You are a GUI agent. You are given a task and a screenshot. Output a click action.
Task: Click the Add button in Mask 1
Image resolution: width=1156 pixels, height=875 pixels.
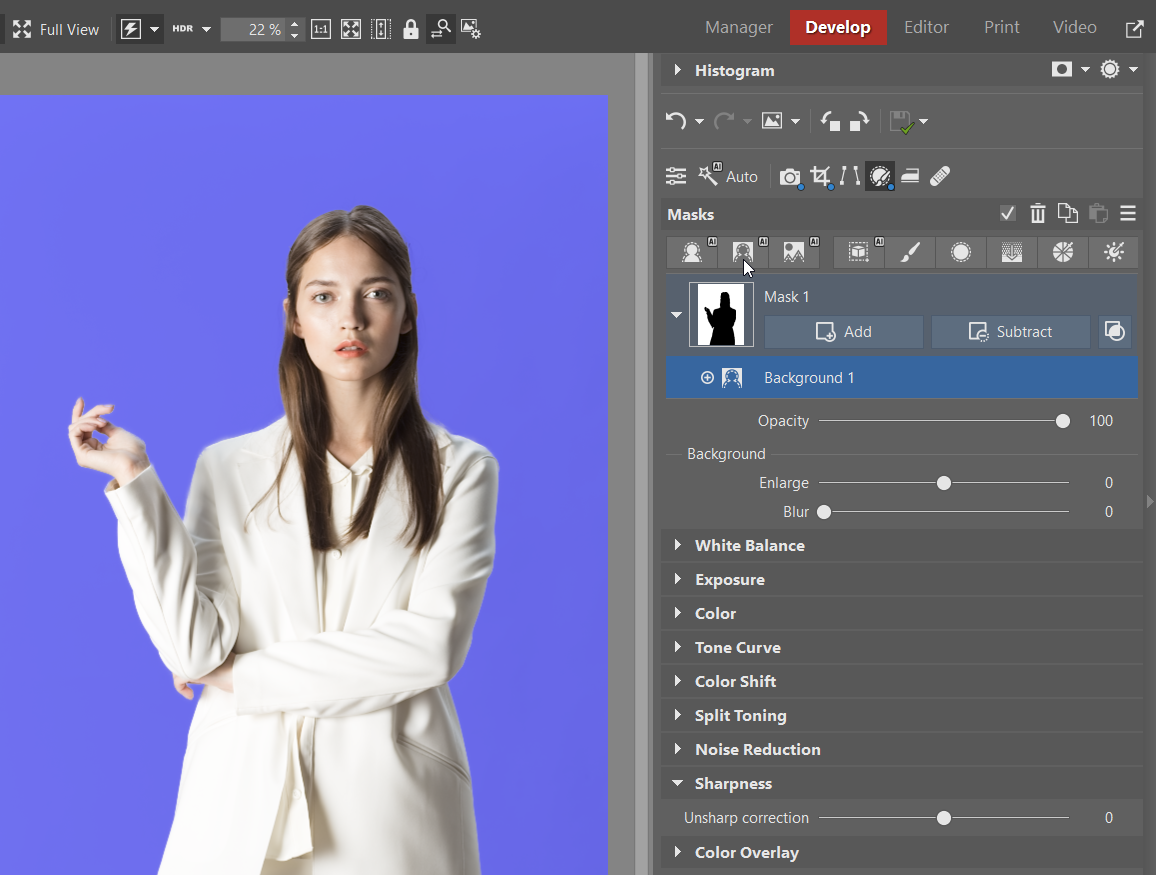click(x=843, y=332)
